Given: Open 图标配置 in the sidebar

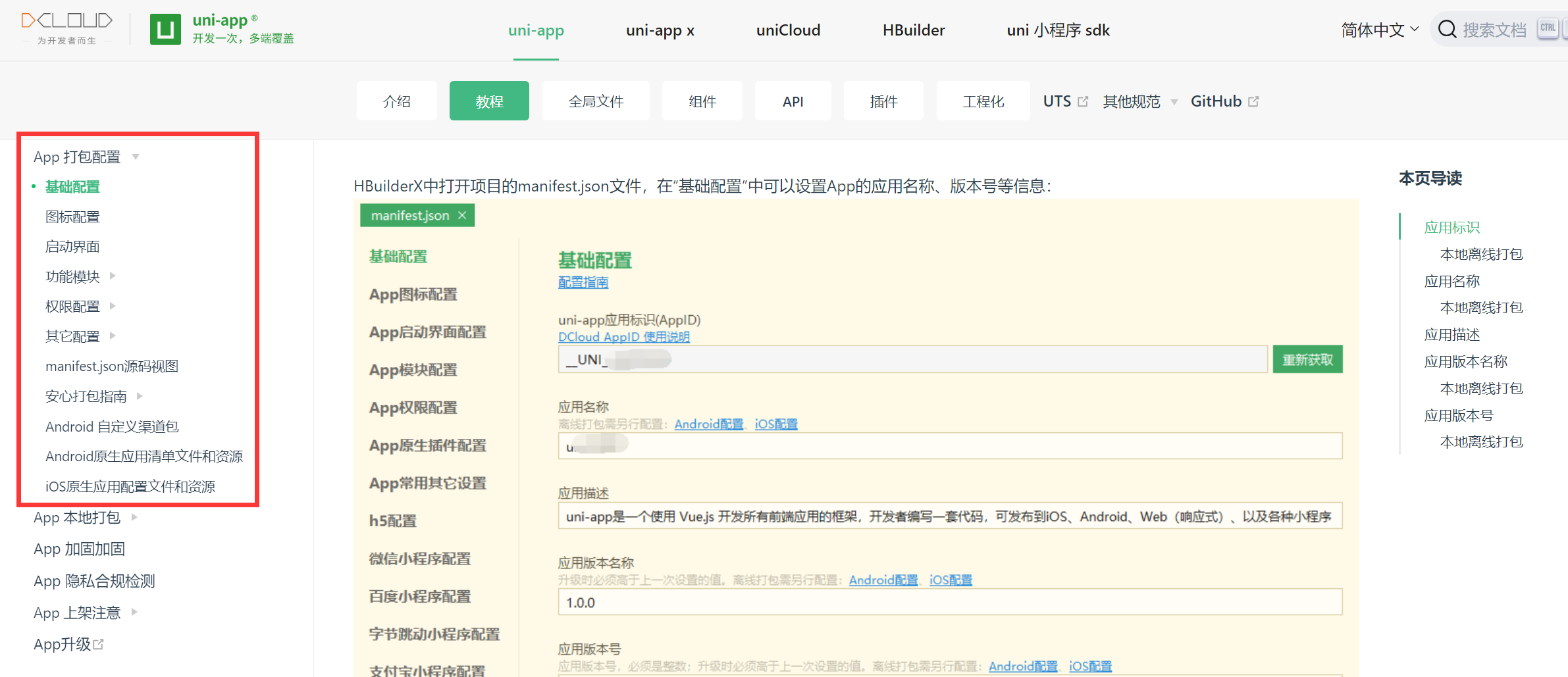Looking at the screenshot, I should pyautogui.click(x=72, y=216).
